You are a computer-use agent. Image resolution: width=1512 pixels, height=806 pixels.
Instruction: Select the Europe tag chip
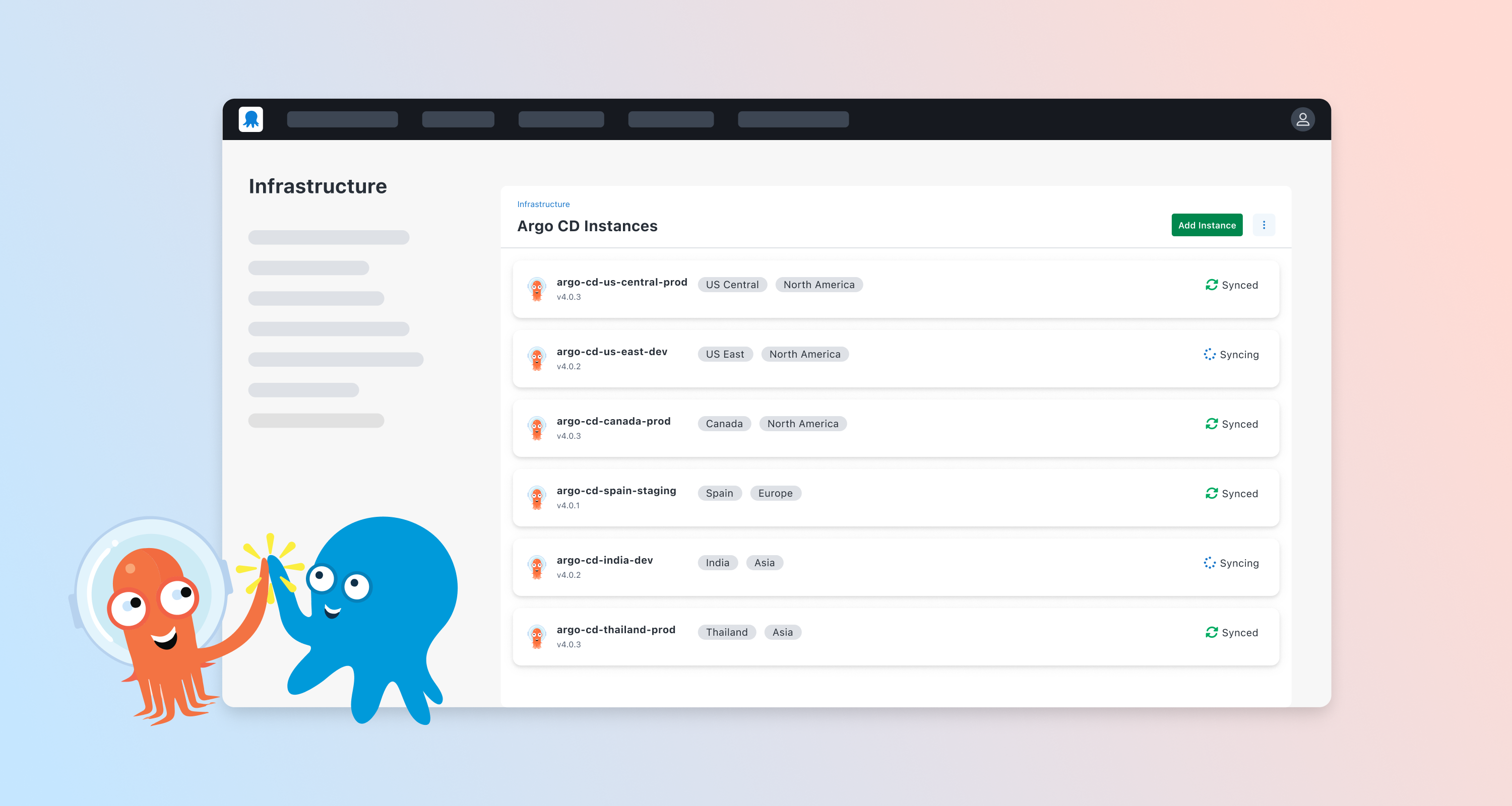(x=775, y=493)
